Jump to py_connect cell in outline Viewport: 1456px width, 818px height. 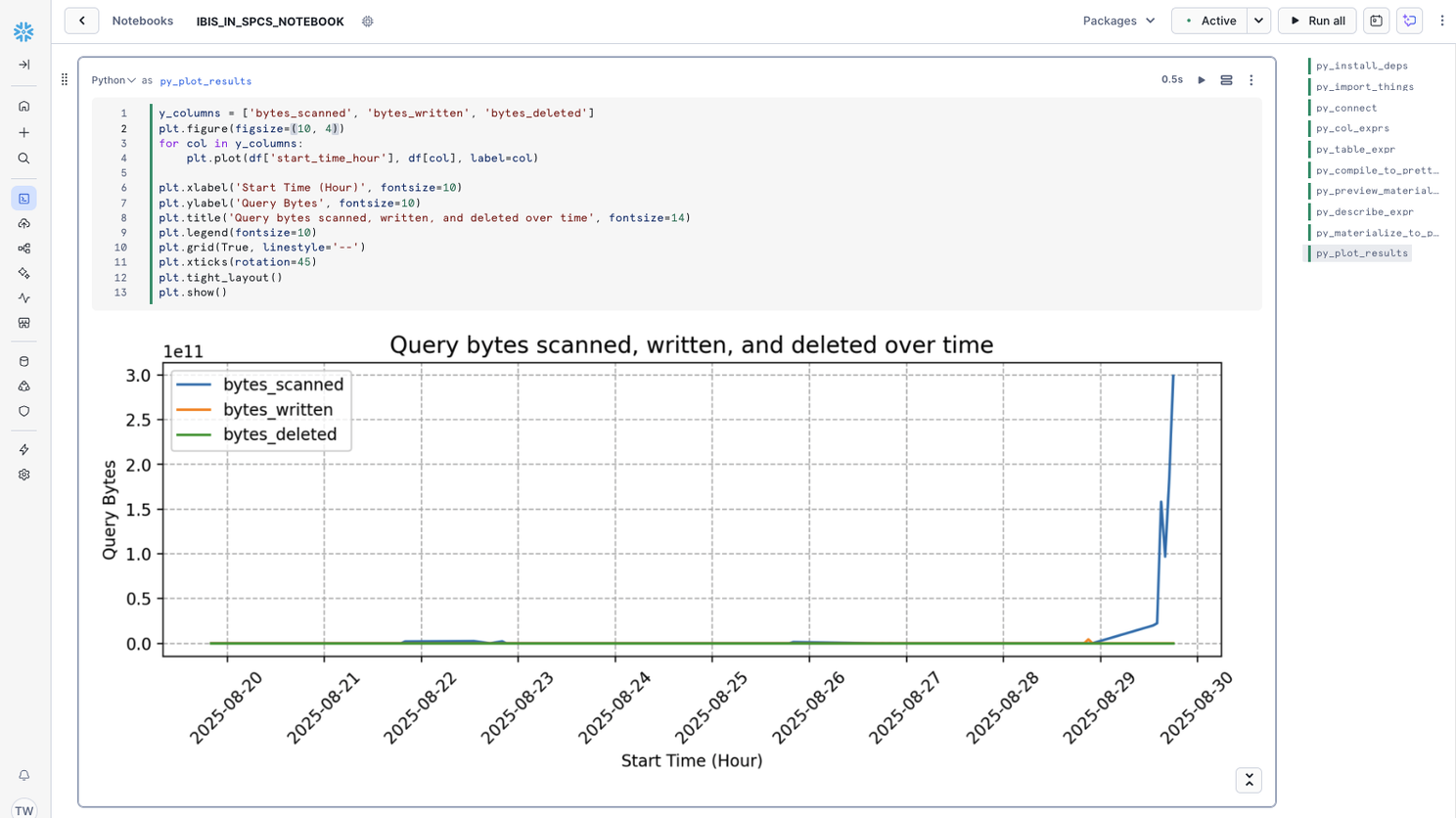[1345, 108]
